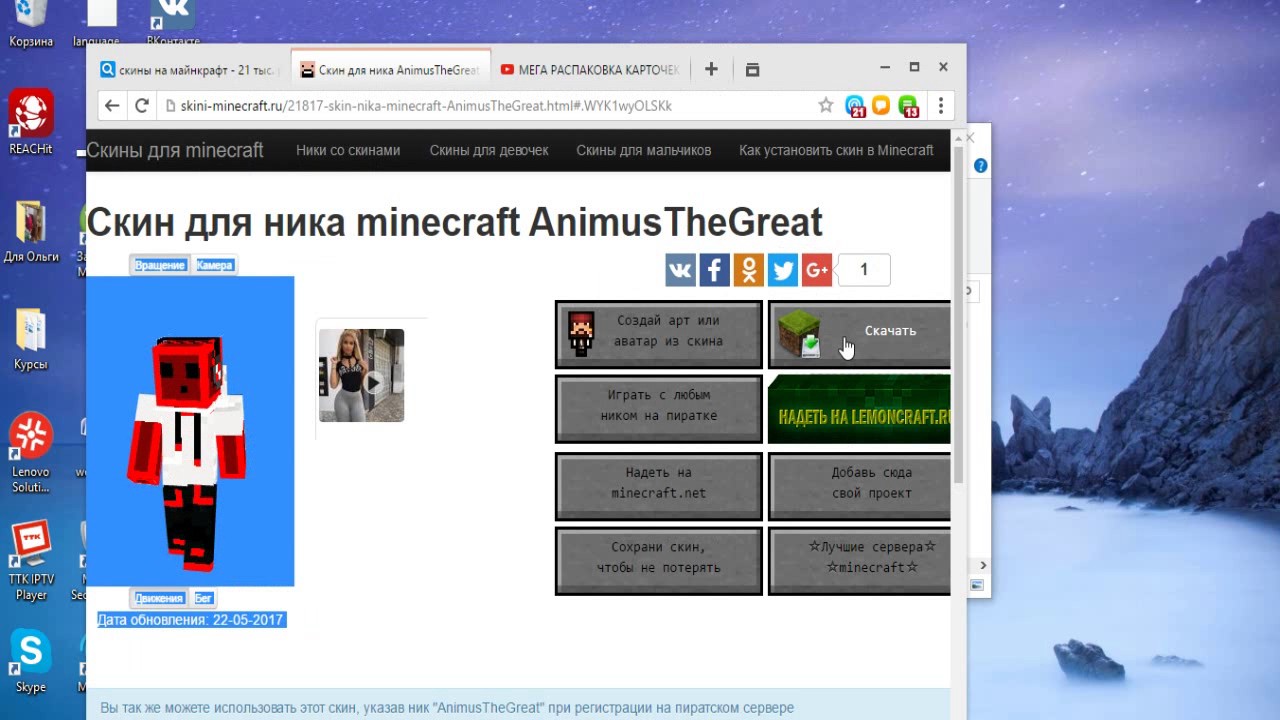Open the ВКонтакте desktop shortcut
Screen dimensions: 1280x720
point(172,25)
